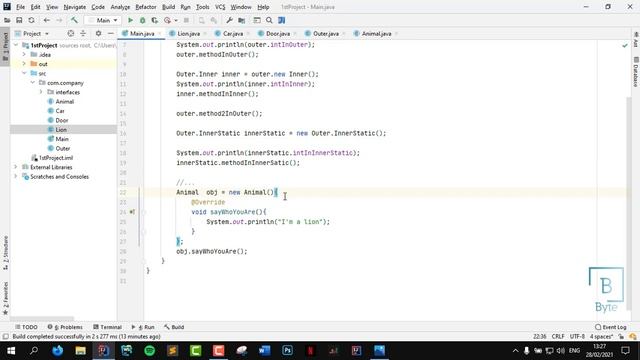Click the Synchronize/reload toolbar icon
Viewport: 640px width, 360px height.
coord(31,20)
